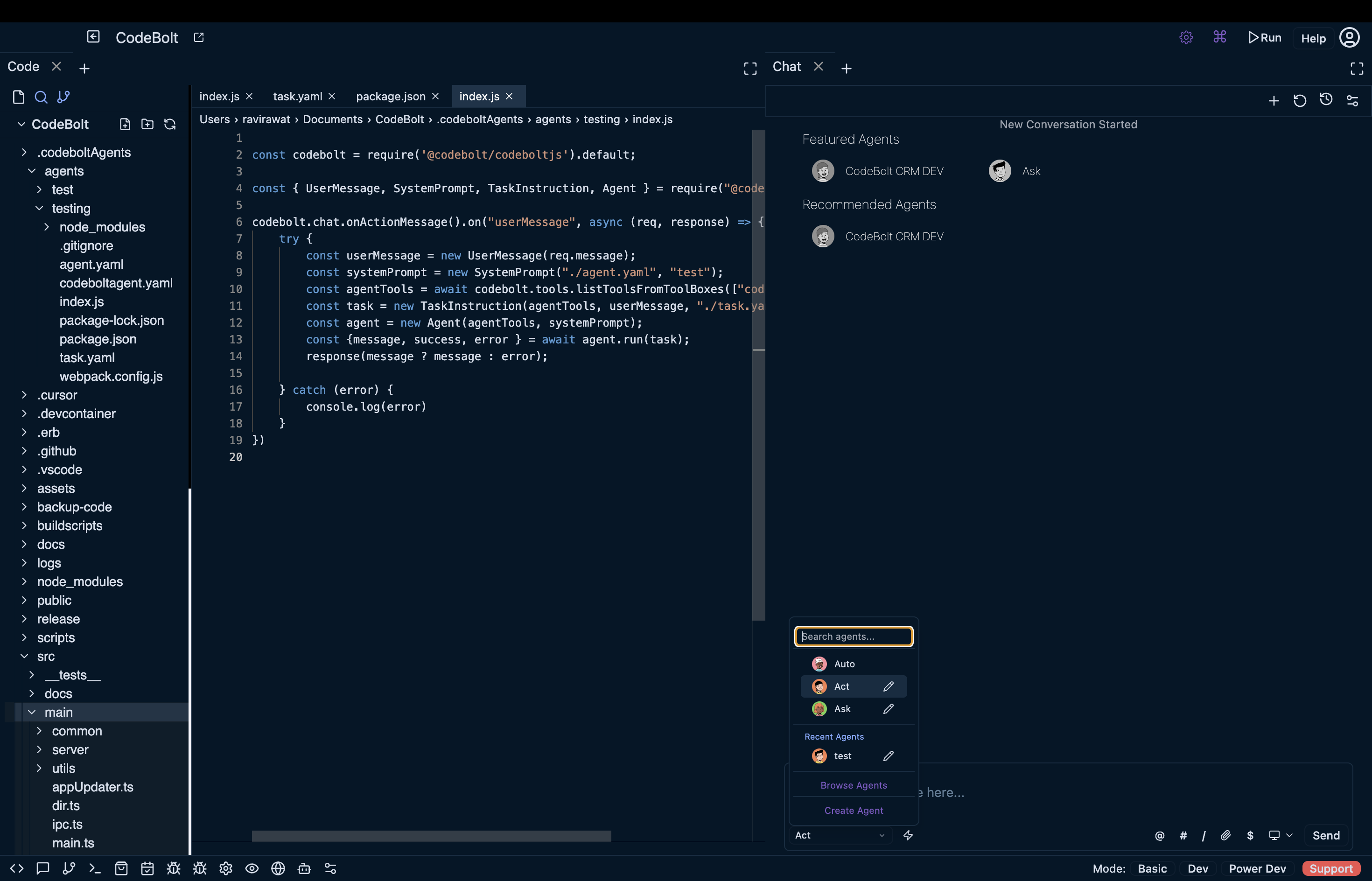Open chat settings sliders icon in chat toolbar
This screenshot has height=881, width=1372.
coord(1352,101)
